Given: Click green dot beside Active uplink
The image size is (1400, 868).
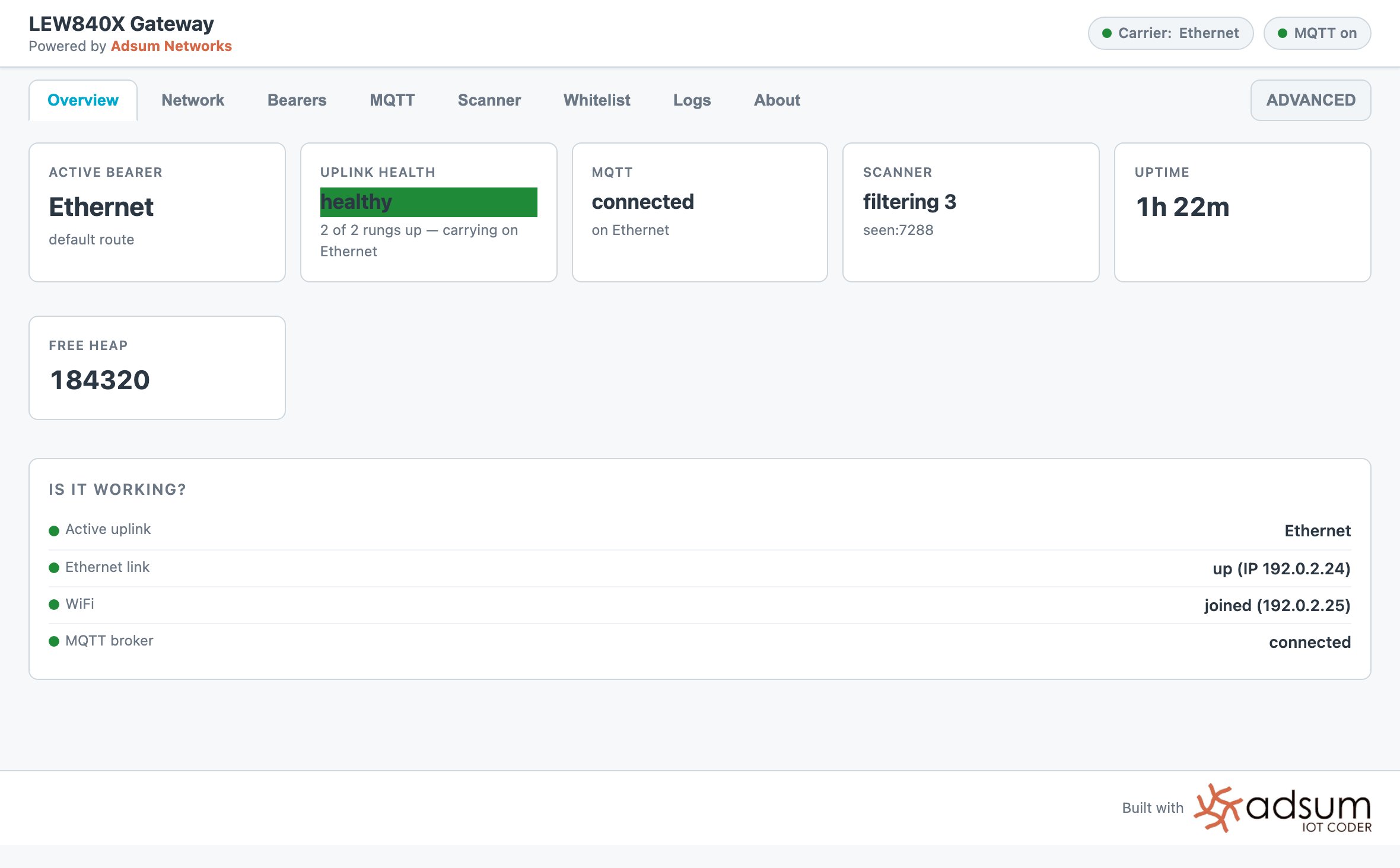Looking at the screenshot, I should pos(54,530).
